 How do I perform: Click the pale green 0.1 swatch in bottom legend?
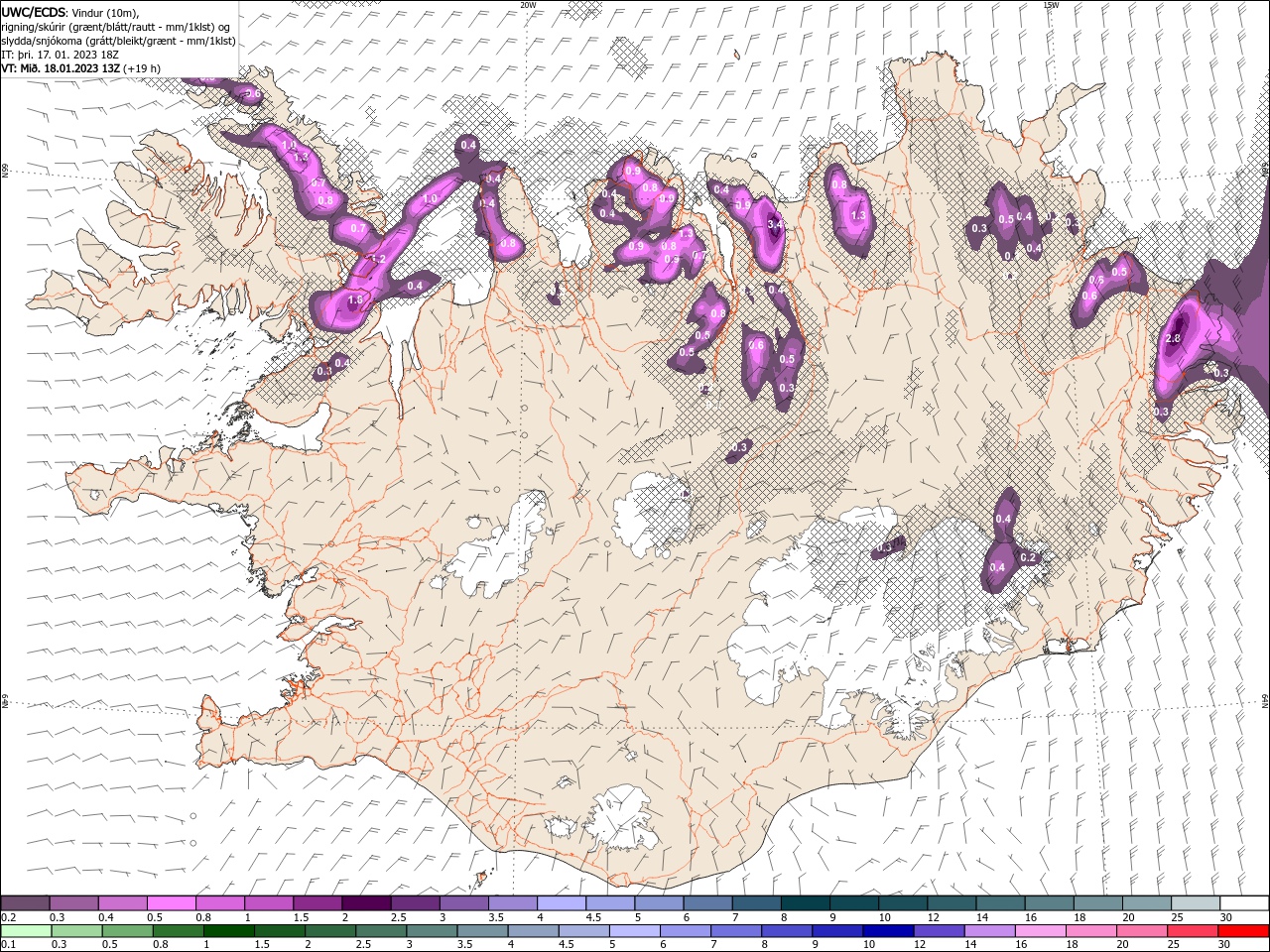click(26, 931)
